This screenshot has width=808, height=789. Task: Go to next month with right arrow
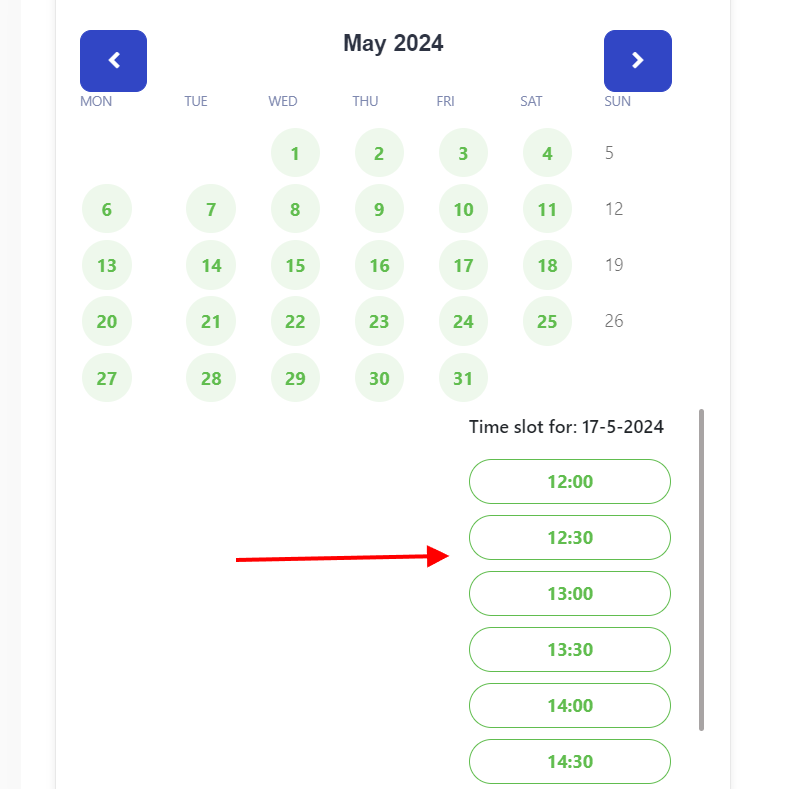point(637,61)
